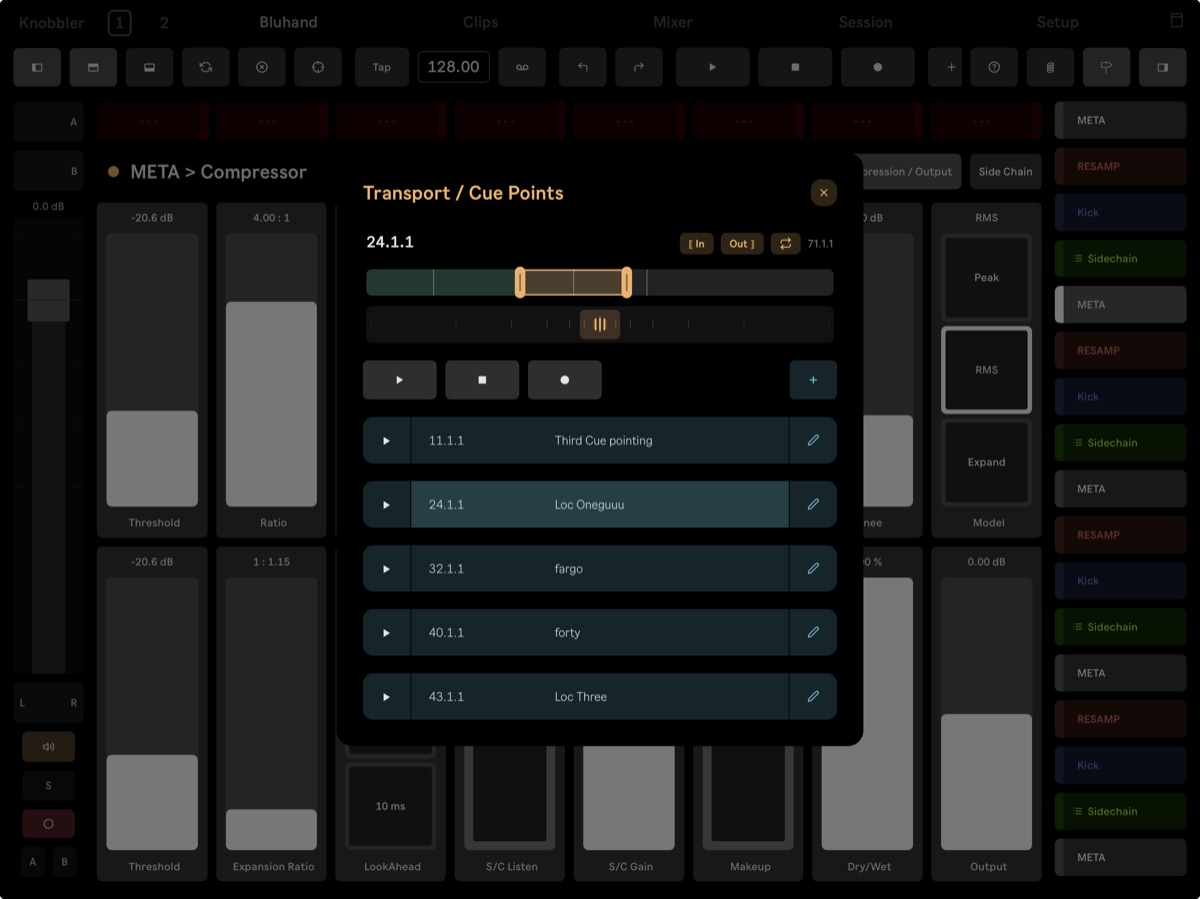Viewport: 1200px width, 899px height.
Task: Toggle the transport cue points signpost icon
Action: tap(1106, 67)
